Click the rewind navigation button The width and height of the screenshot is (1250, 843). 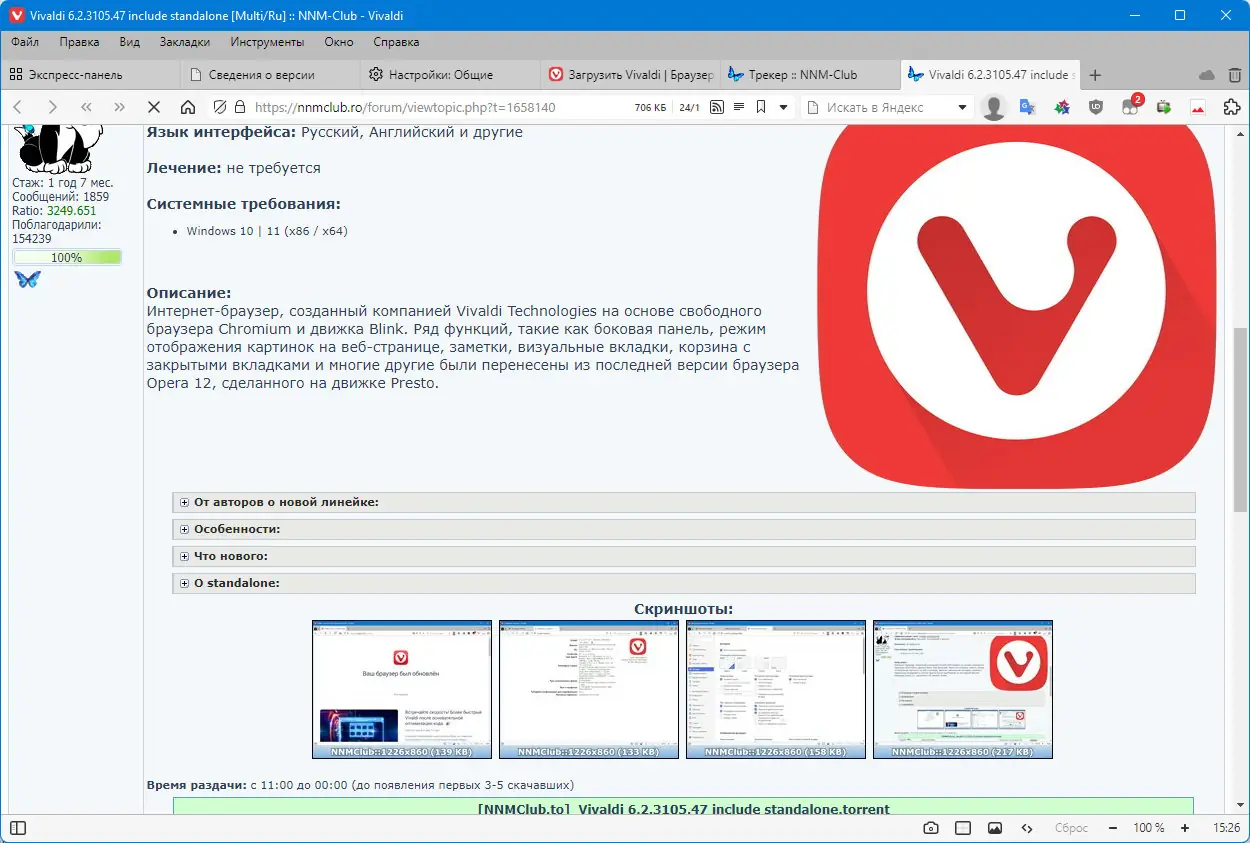86,107
